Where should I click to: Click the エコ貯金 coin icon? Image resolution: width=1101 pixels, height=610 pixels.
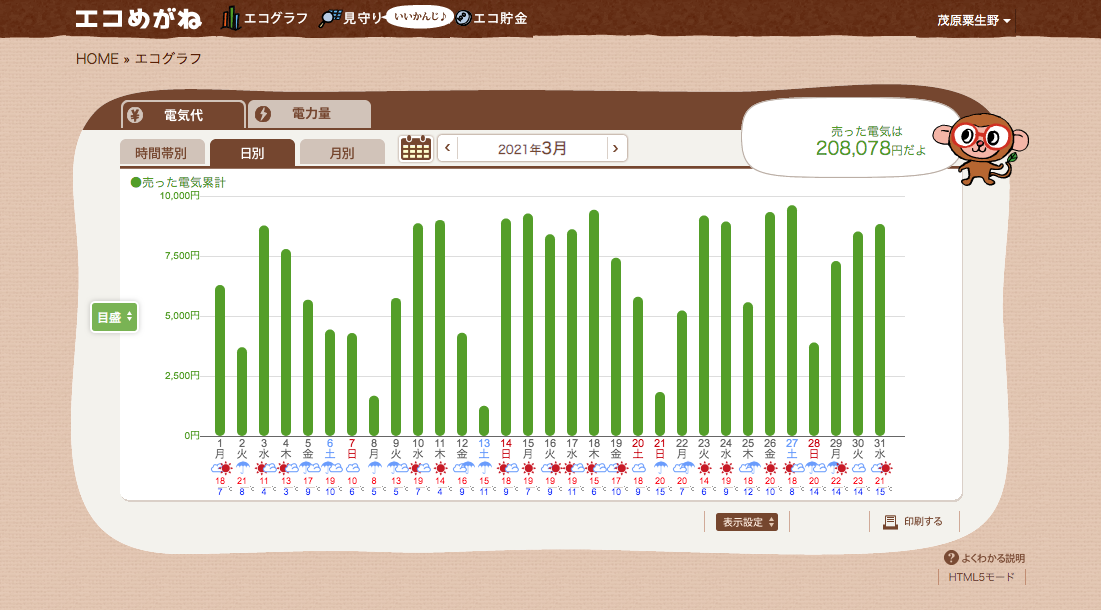tap(463, 18)
